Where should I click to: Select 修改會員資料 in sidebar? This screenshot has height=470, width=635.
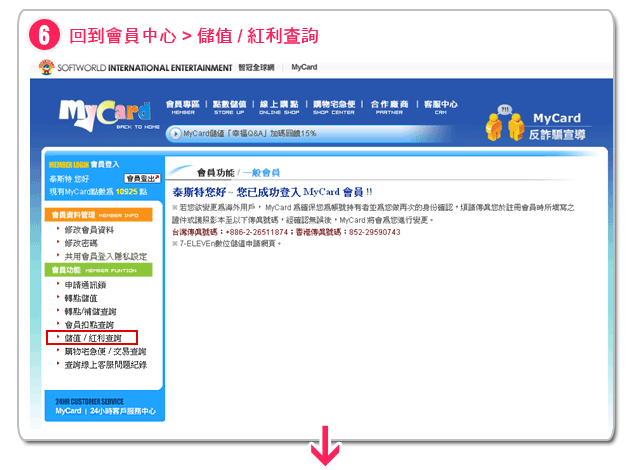point(89,230)
